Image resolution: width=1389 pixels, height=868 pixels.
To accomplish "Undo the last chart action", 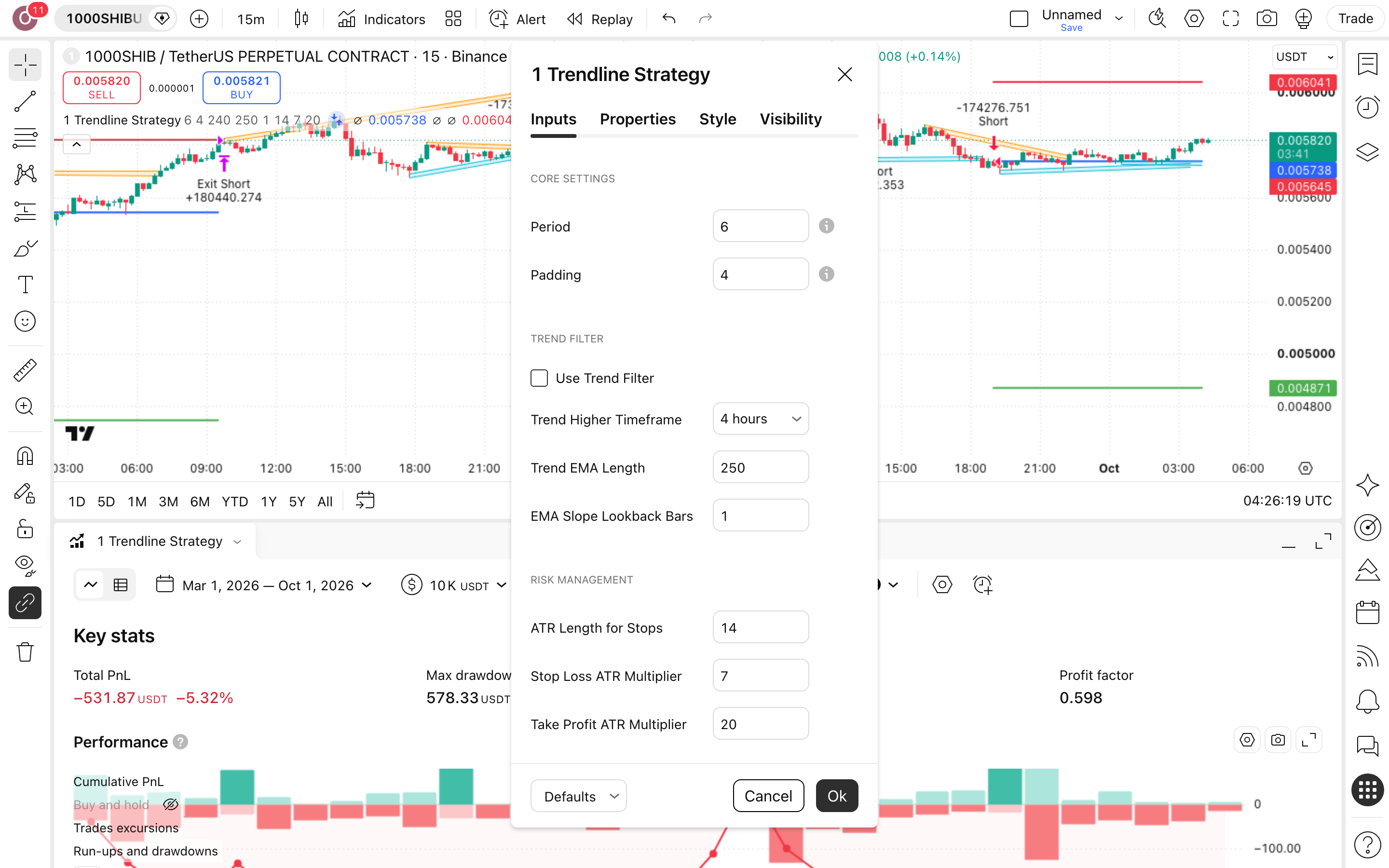I will (668, 19).
